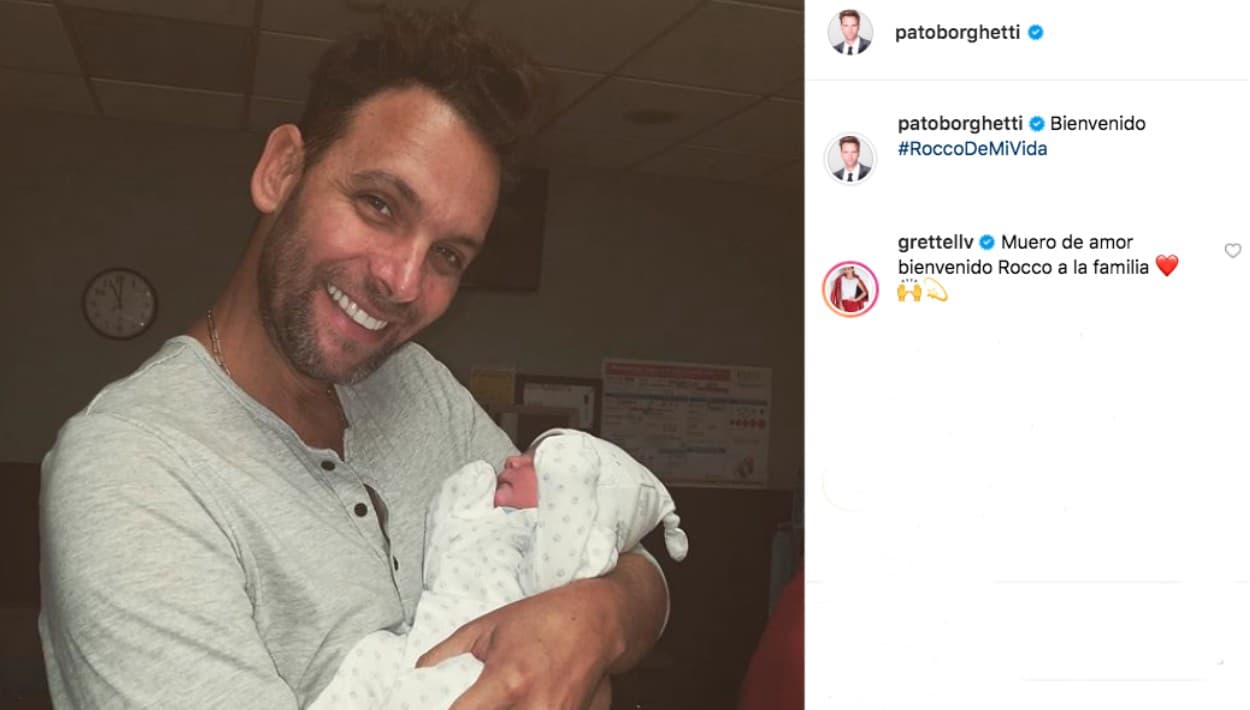Screen dimensions: 1250x710
Task: Open grettelv story ring avatar
Action: click(850, 289)
